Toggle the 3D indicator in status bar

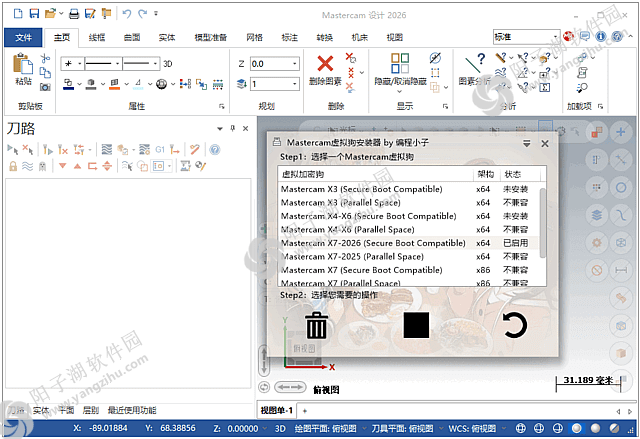point(280,428)
